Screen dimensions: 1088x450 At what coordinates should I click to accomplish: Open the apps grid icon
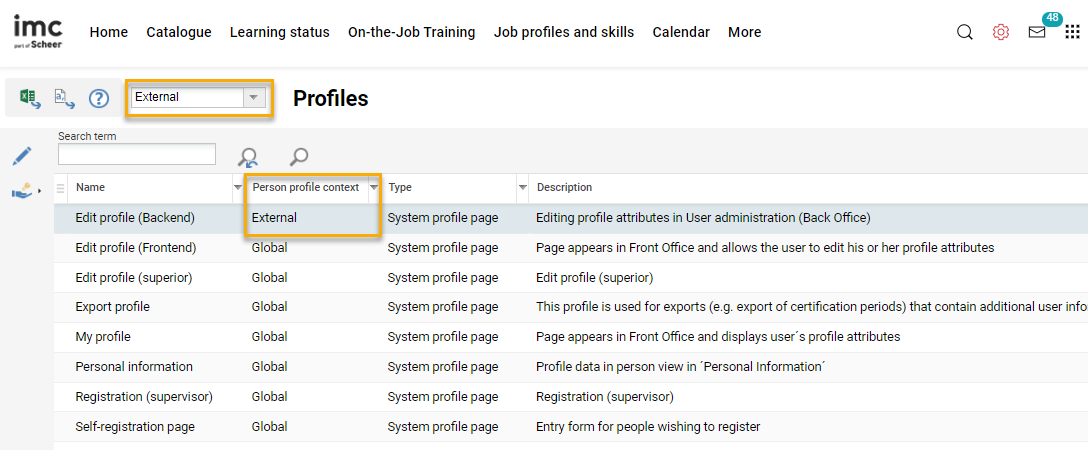pos(1072,32)
